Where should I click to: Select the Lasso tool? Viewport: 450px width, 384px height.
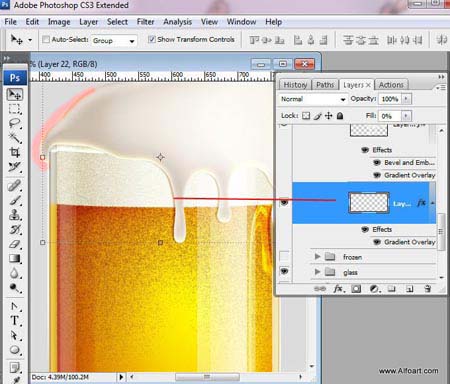14,123
